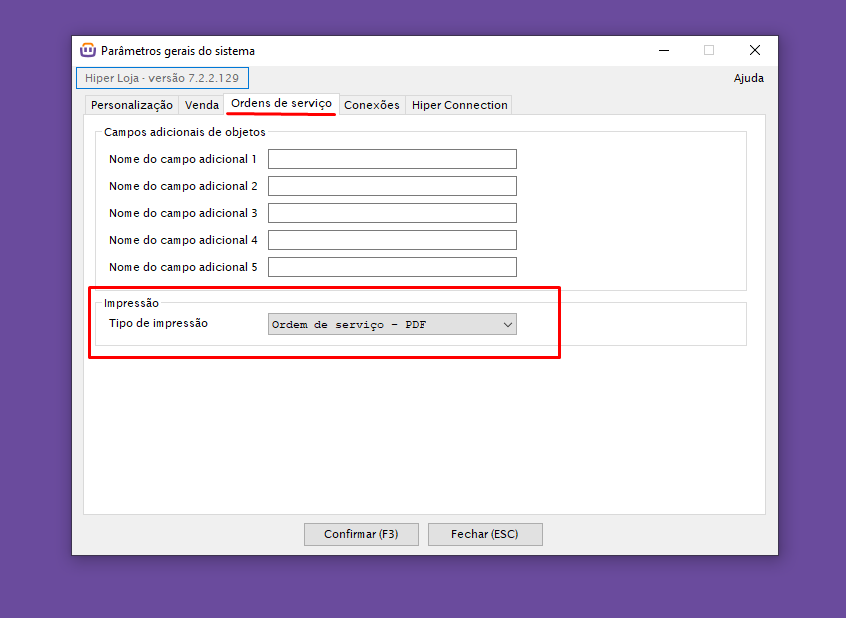Click the Hiper app icon in title bar
The width and height of the screenshot is (846, 618).
[x=88, y=50]
